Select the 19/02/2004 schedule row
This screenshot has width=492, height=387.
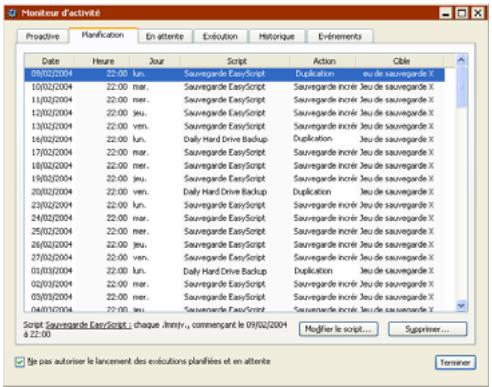(x=234, y=179)
